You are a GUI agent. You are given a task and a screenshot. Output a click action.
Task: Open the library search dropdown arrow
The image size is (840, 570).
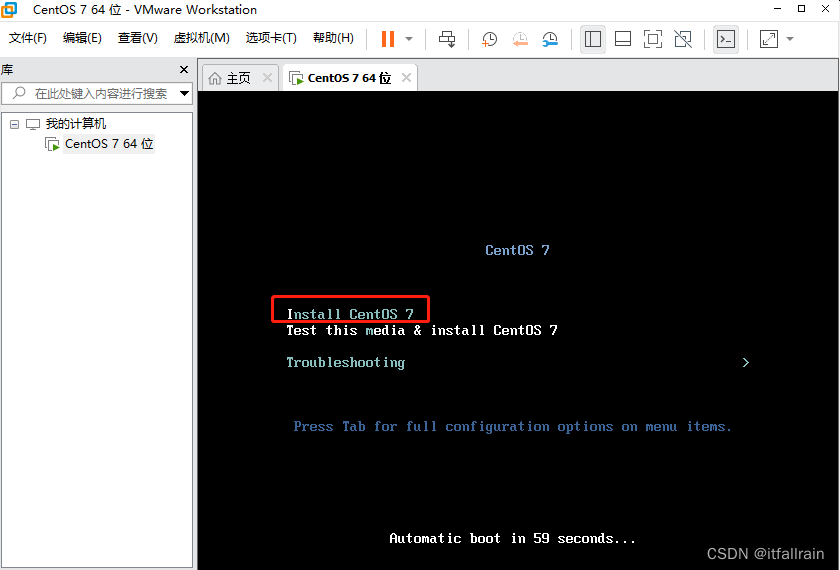click(184, 94)
